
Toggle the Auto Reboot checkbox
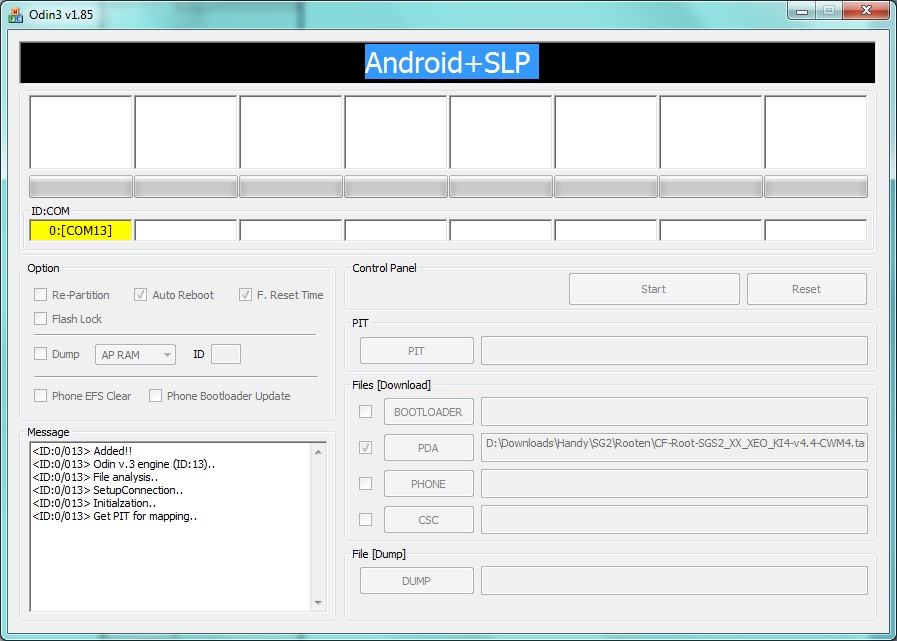[140, 295]
